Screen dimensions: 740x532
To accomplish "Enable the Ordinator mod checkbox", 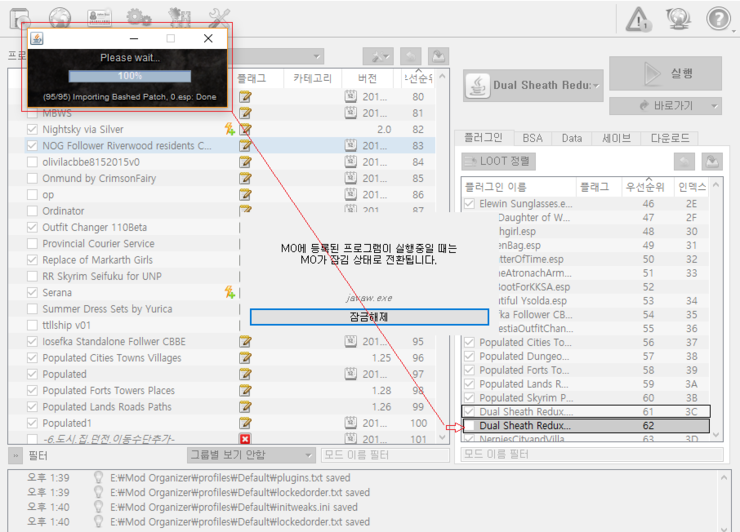I will click(x=32, y=211).
